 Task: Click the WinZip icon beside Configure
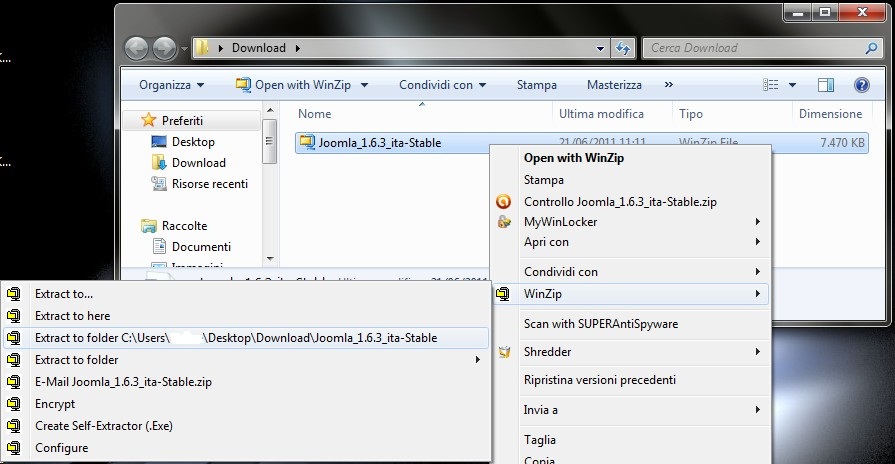(x=14, y=447)
